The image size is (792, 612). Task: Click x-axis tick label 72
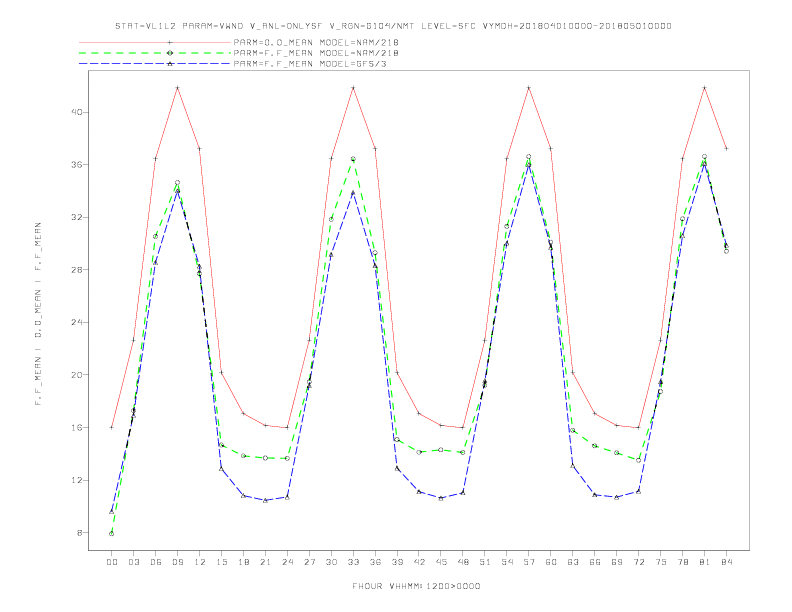(x=638, y=562)
